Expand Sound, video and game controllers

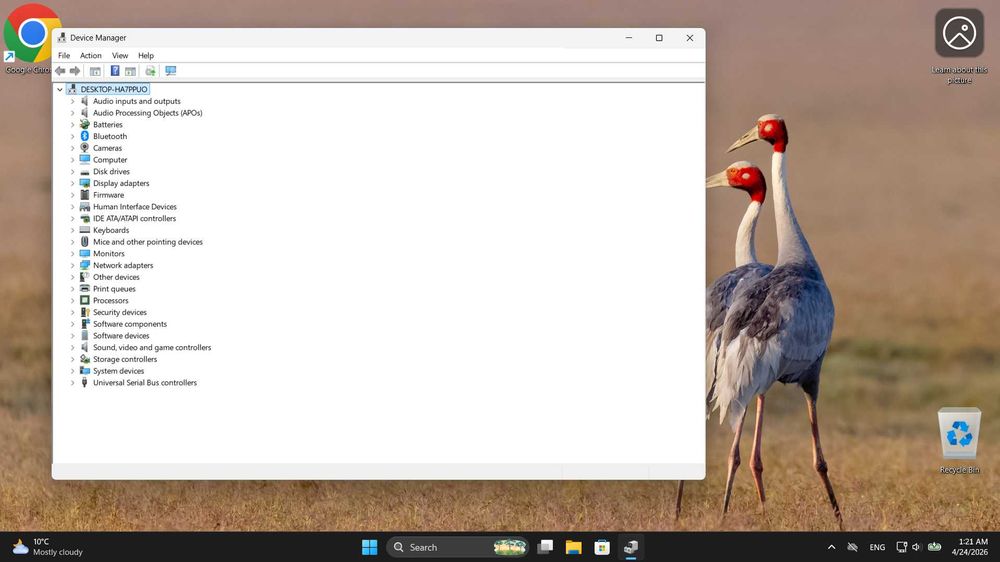coord(72,348)
